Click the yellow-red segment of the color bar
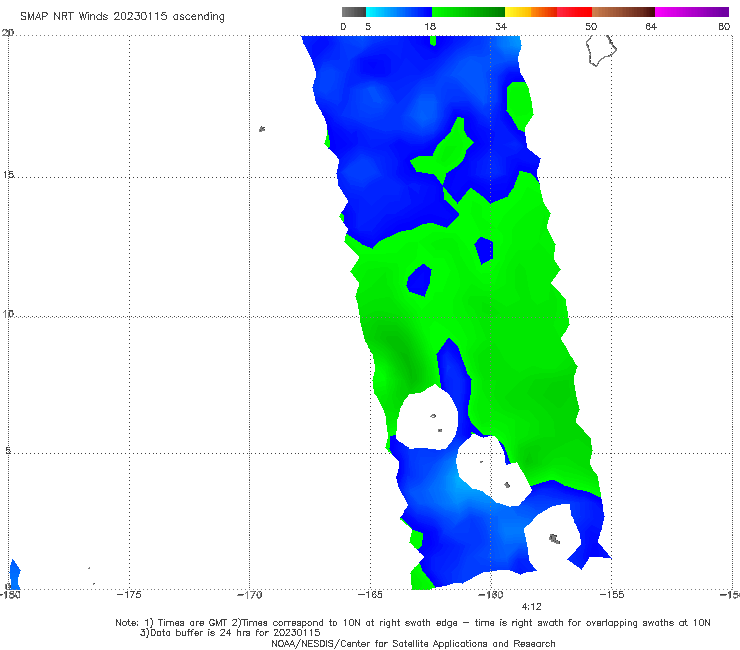Screen dimensions: 740x650 pos(548,12)
